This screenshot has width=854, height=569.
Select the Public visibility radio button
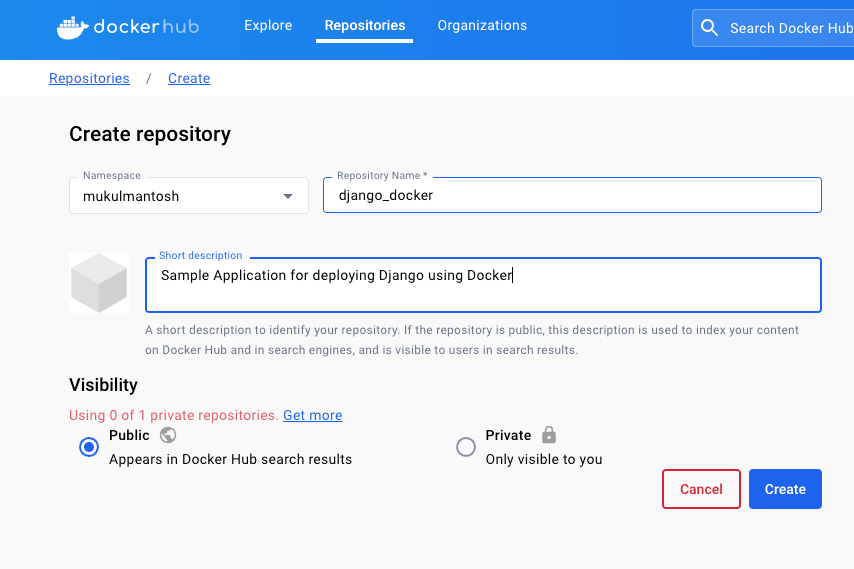pyautogui.click(x=89, y=447)
